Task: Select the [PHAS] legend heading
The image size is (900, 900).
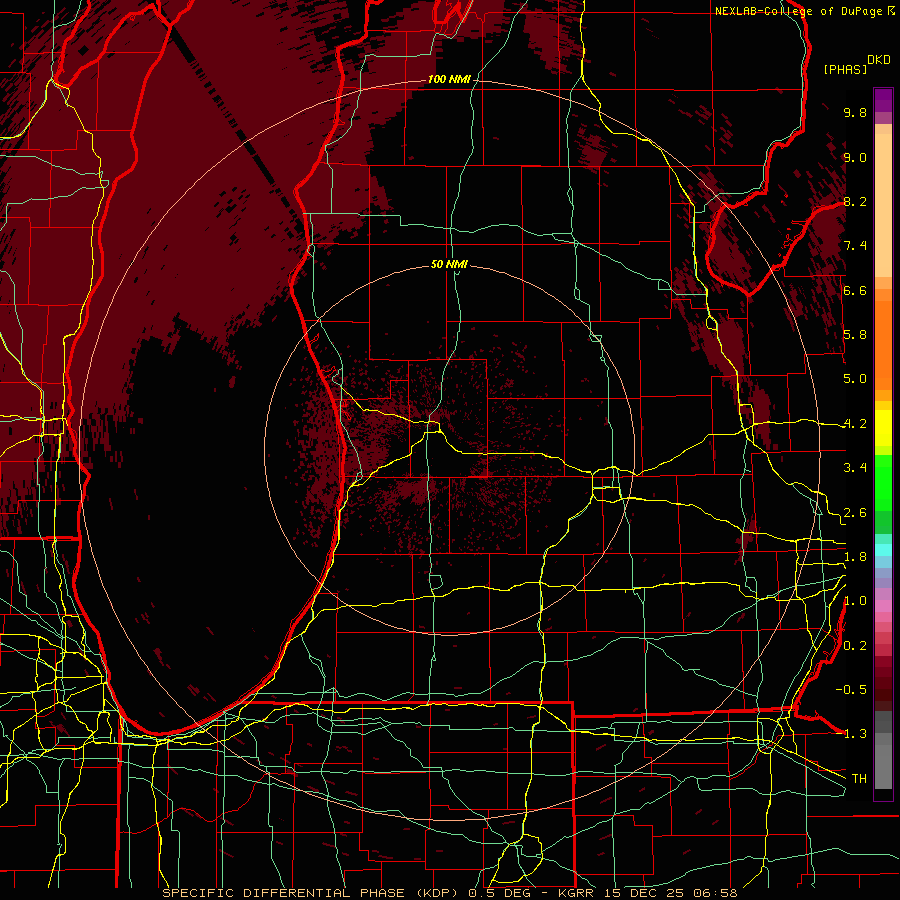Action: click(845, 70)
